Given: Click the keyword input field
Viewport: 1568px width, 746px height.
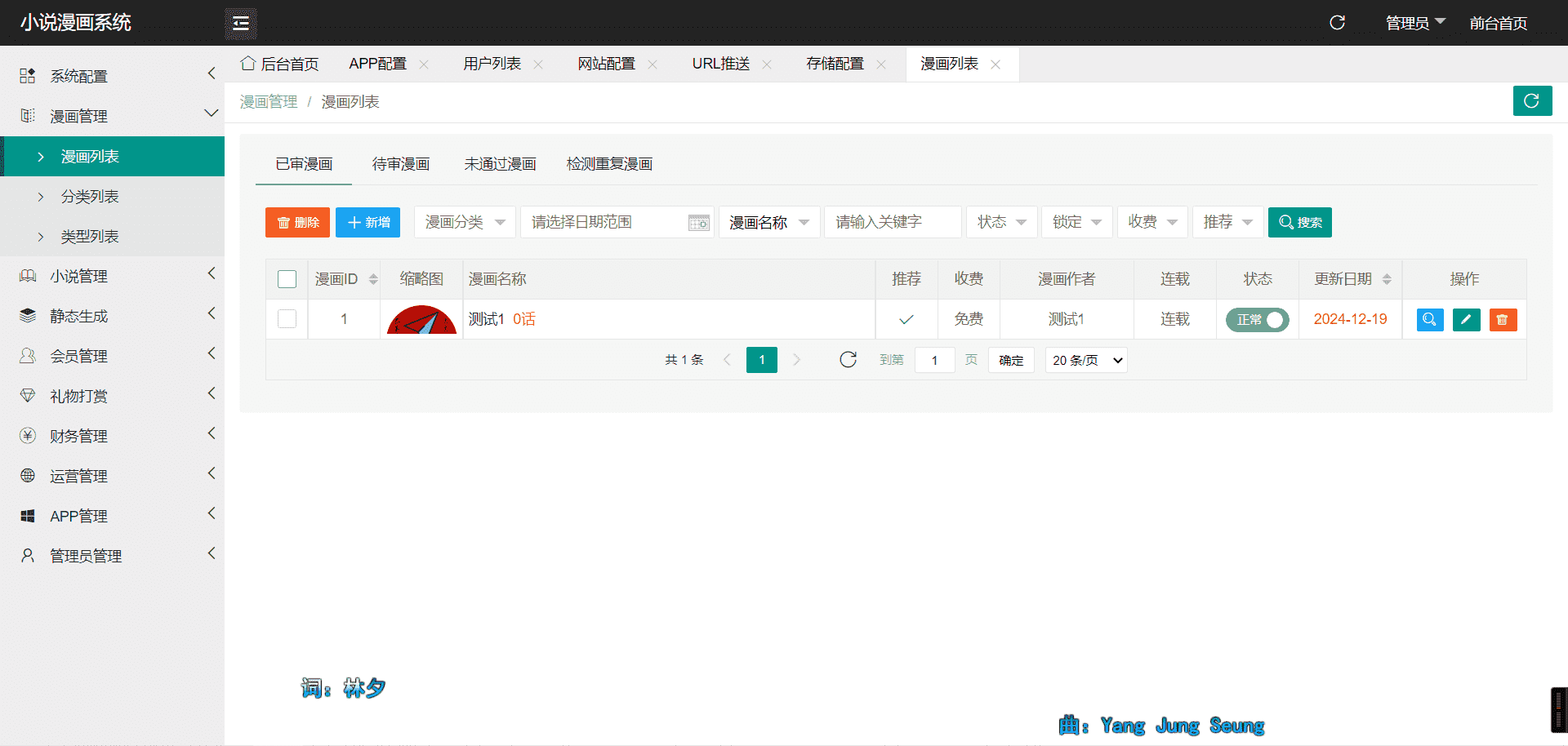Looking at the screenshot, I should pyautogui.click(x=893, y=222).
